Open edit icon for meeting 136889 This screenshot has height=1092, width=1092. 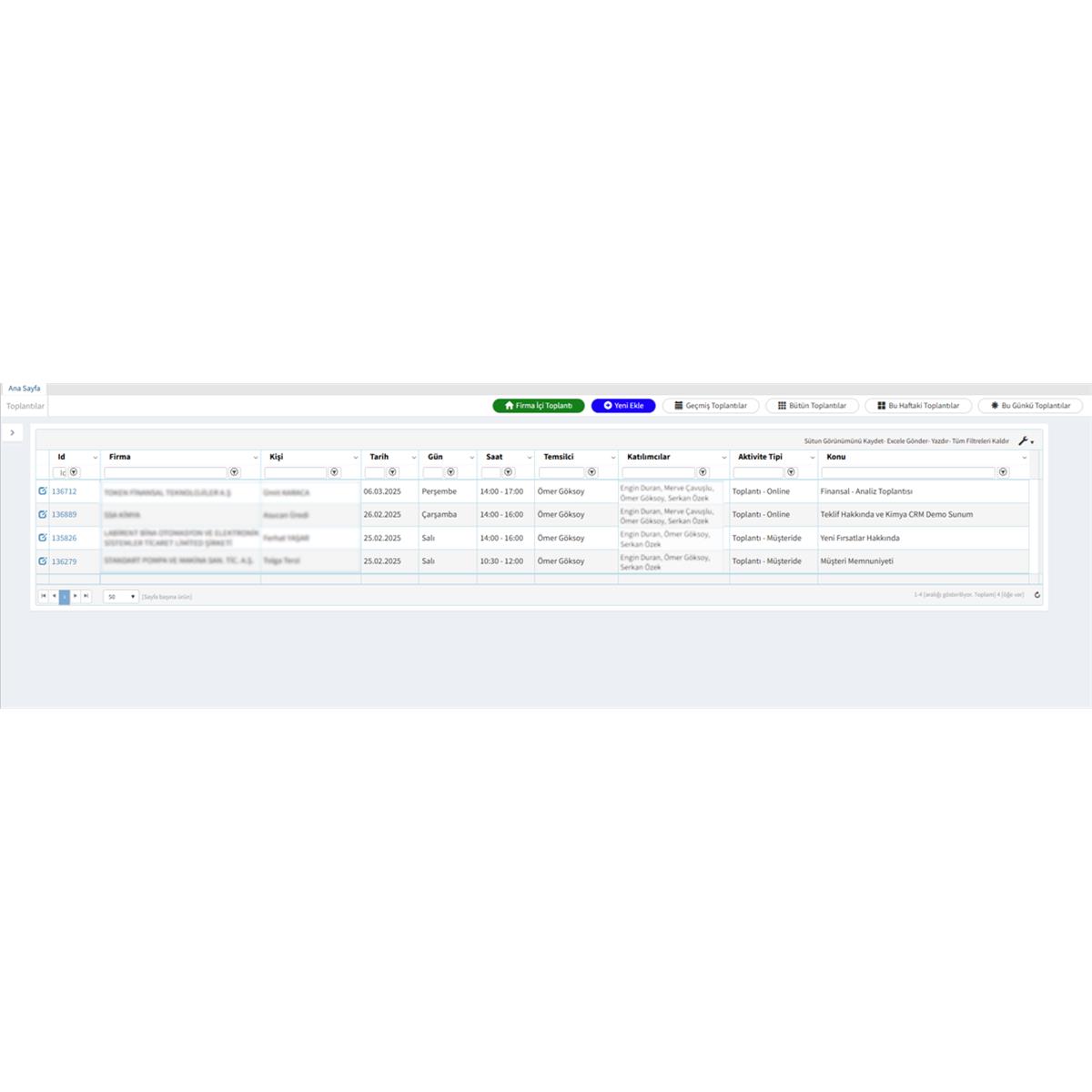[43, 514]
